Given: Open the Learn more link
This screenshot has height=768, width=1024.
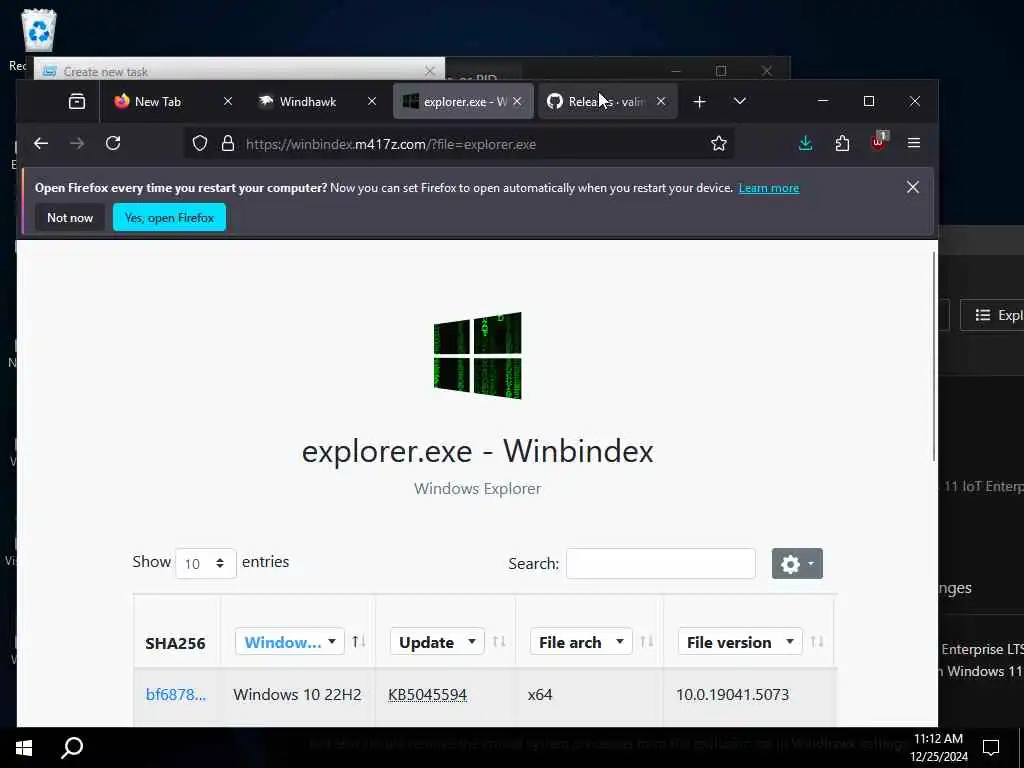Looking at the screenshot, I should (x=769, y=188).
